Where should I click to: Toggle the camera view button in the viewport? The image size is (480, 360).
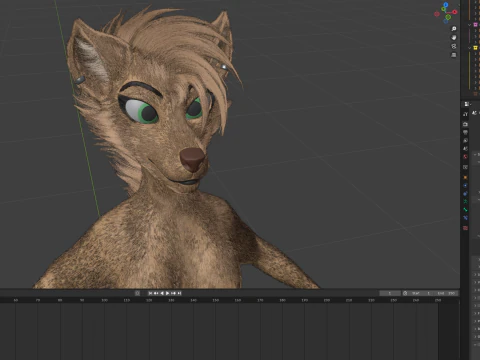click(454, 46)
